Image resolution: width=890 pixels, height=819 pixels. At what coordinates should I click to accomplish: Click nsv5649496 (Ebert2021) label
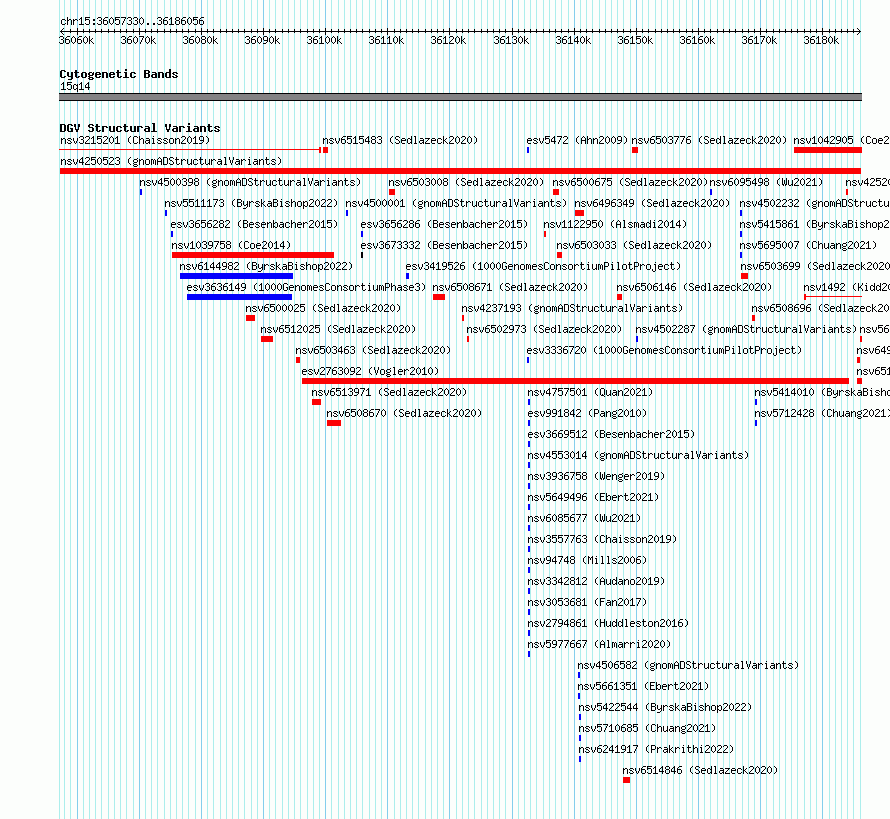593,497
